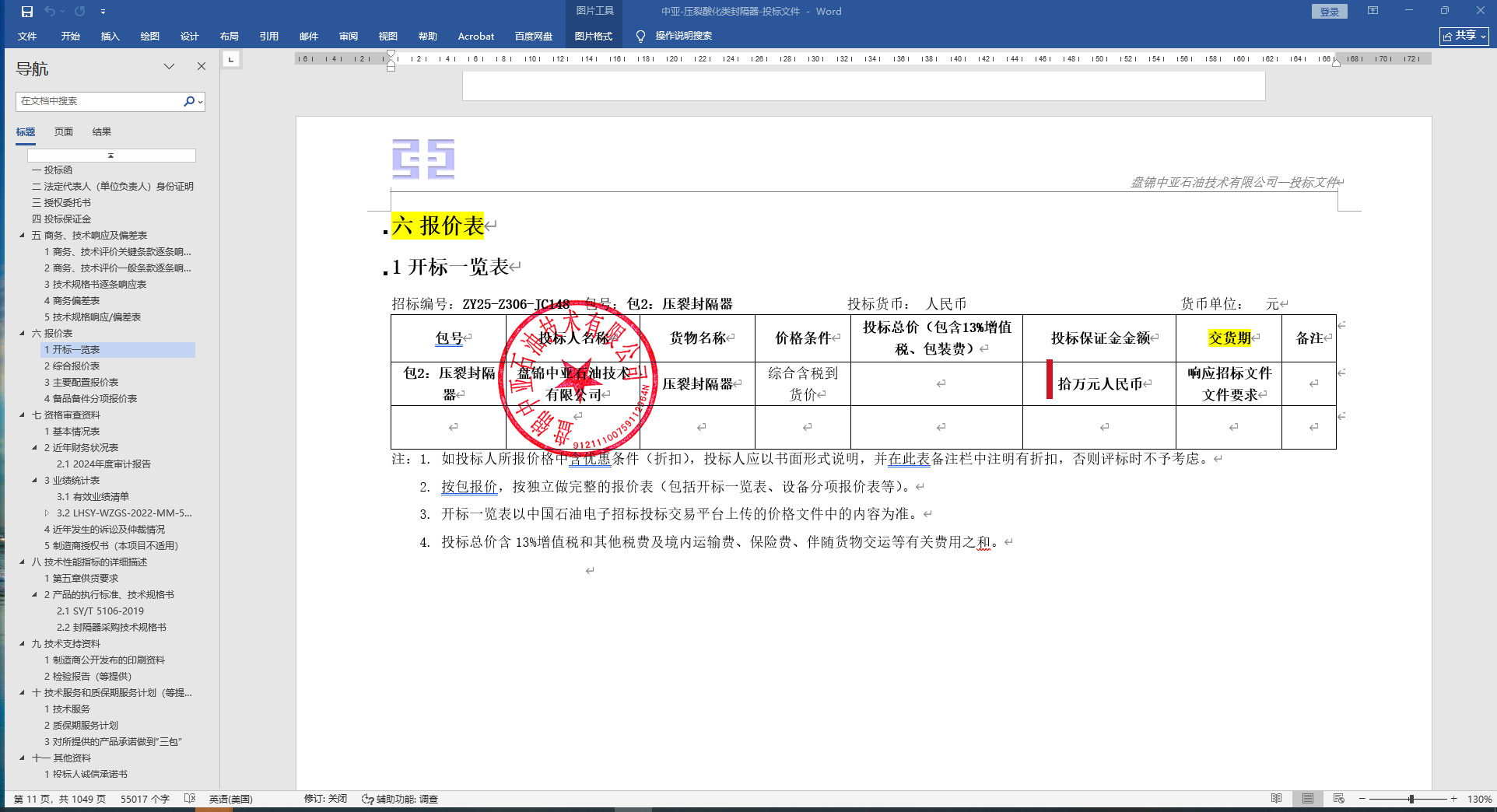Select the 图片格式 ribbon tab
Screen dimensions: 1497x812
pyautogui.click(x=594, y=36)
